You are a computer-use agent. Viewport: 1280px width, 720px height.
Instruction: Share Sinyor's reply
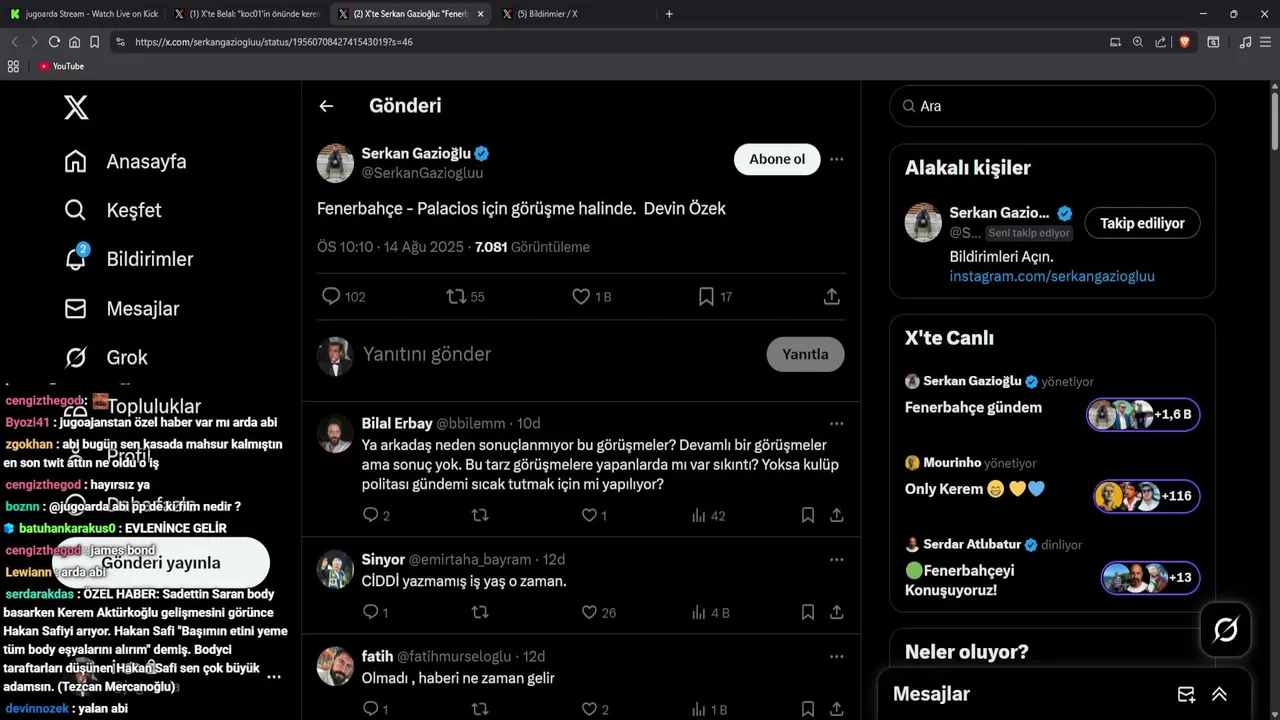point(837,612)
